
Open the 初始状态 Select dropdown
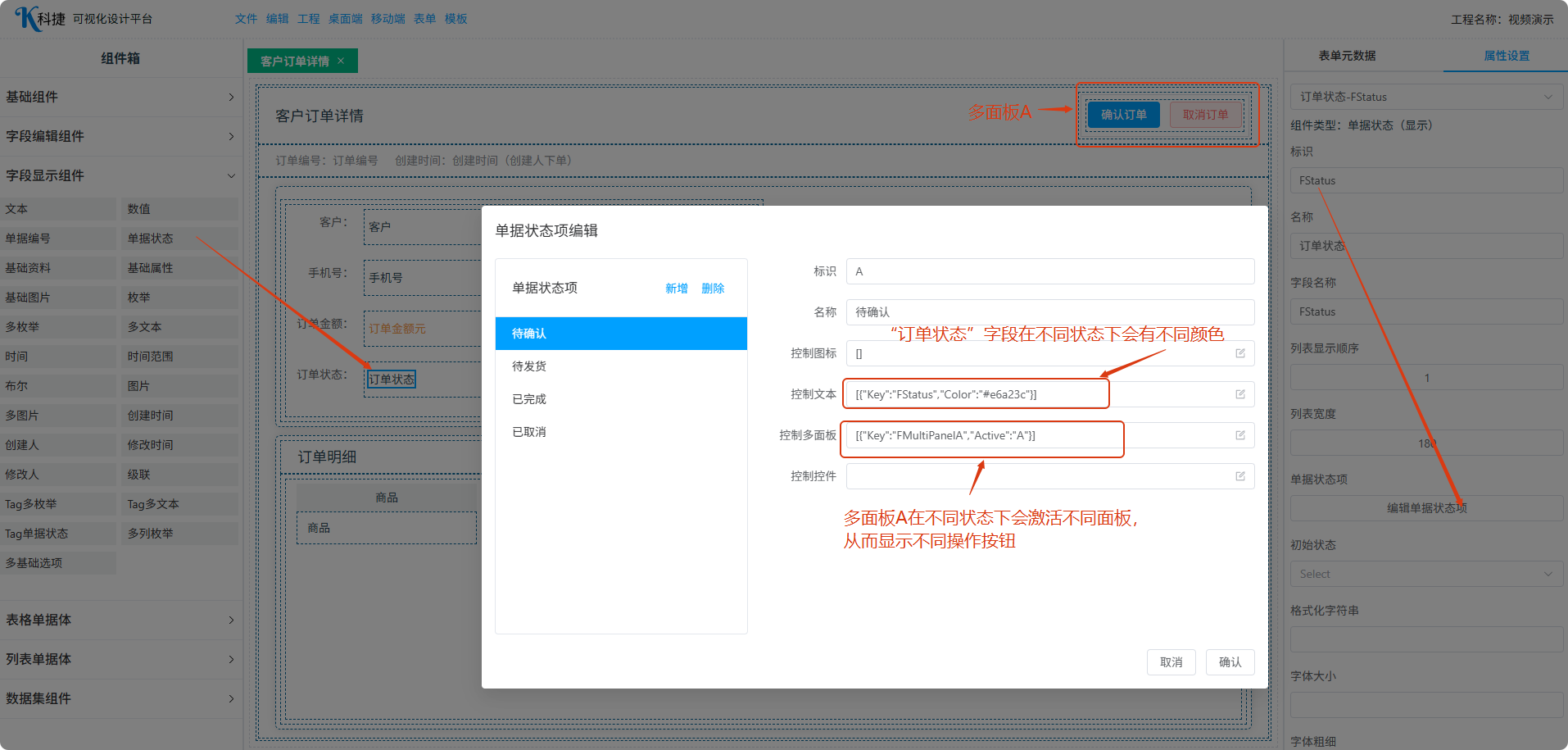point(1425,574)
